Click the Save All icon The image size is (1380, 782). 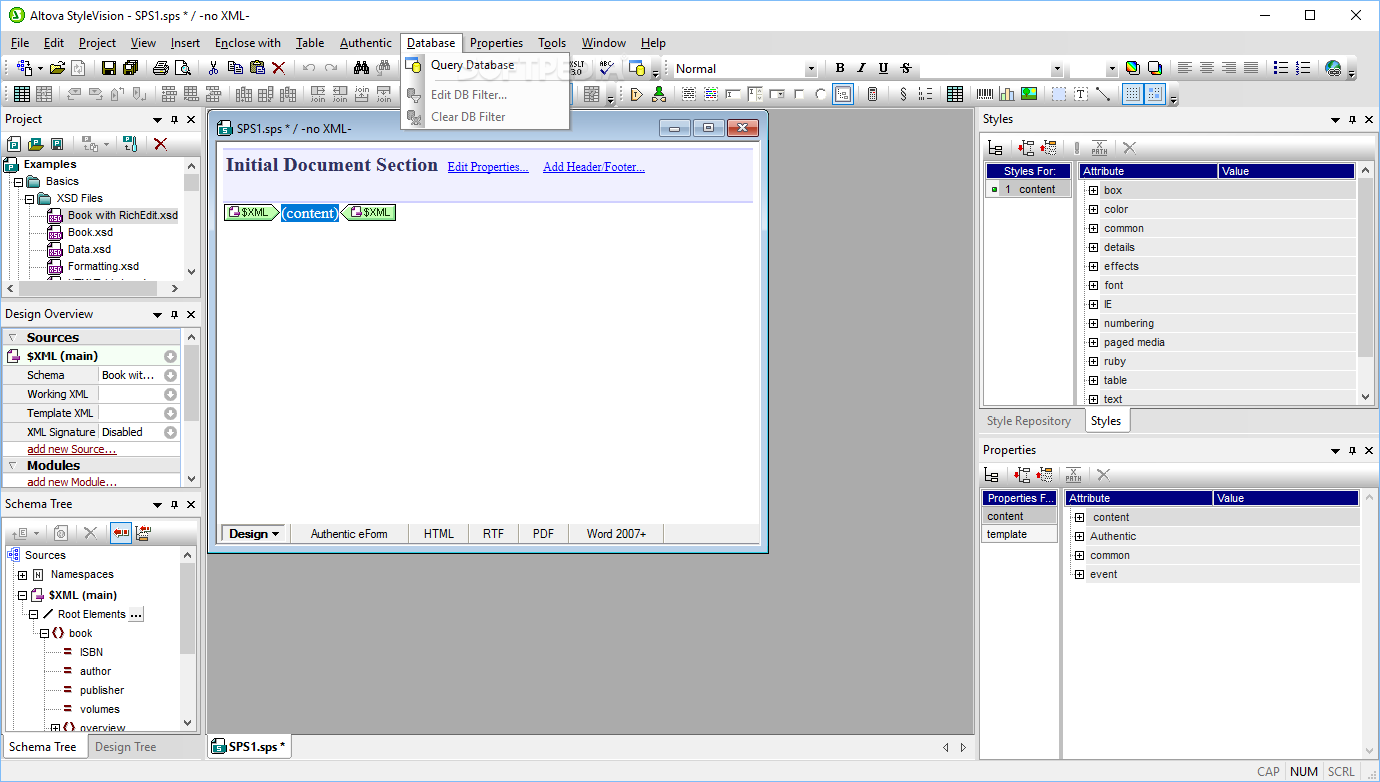[x=130, y=68]
